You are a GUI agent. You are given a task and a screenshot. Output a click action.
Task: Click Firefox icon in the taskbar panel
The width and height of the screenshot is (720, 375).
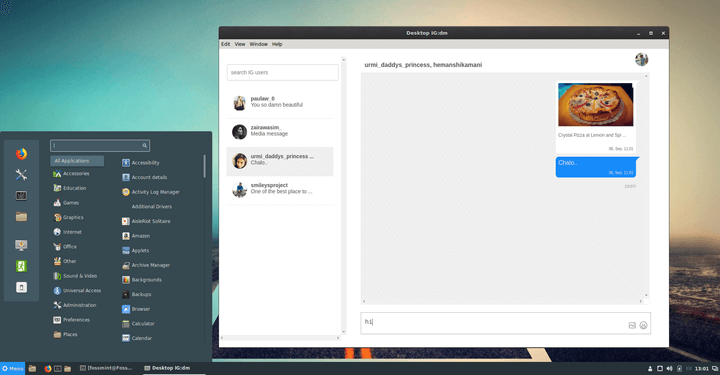(x=48, y=368)
